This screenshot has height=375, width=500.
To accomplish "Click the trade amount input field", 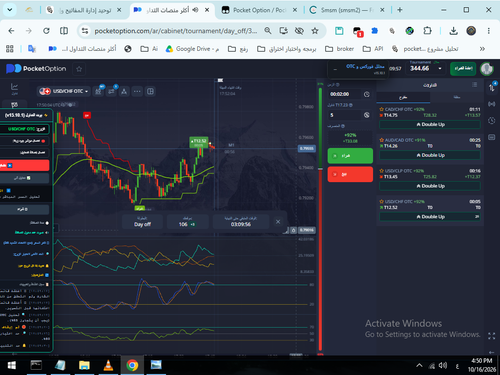I will (x=345, y=115).
